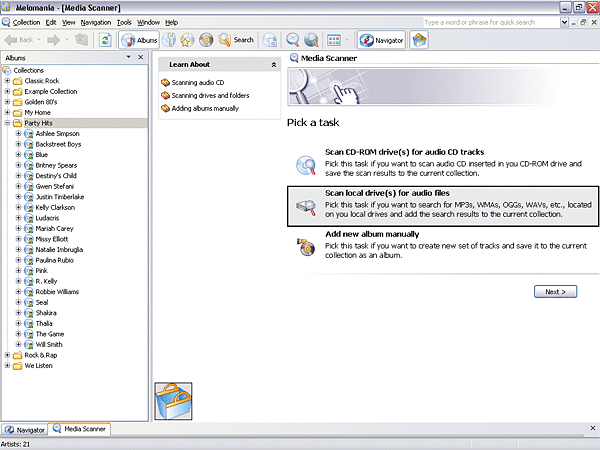The image size is (600, 450).
Task: Open the Back history dropdown arrow
Action: click(x=39, y=40)
